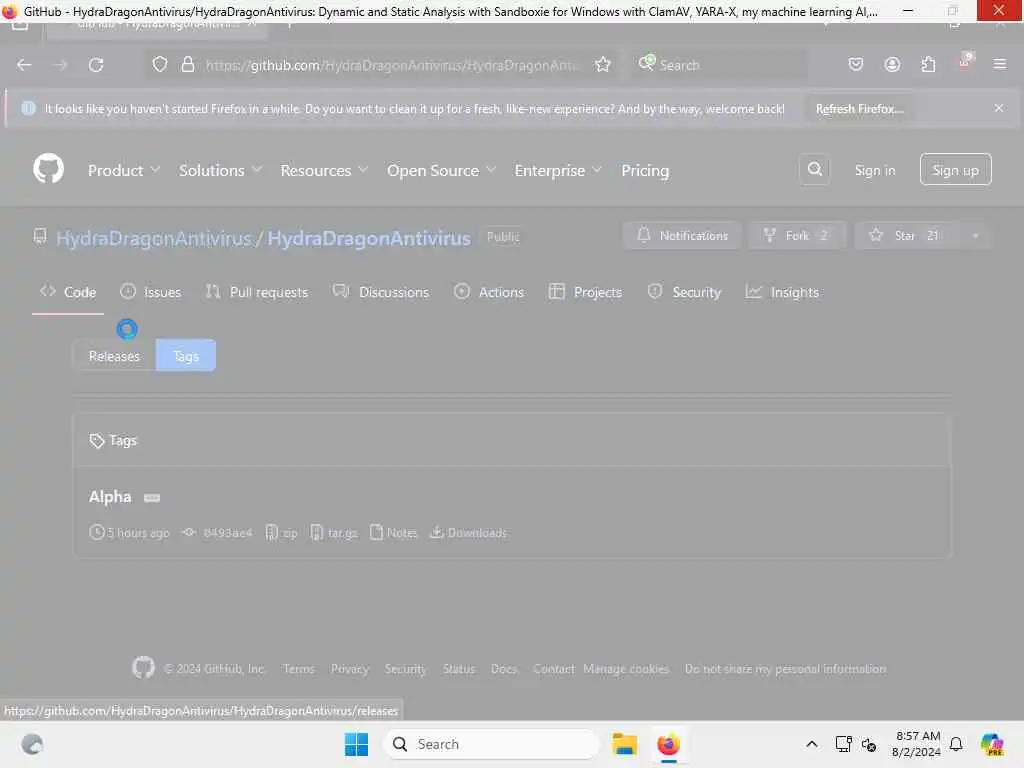
Task: Click taskbar Search box
Action: [x=490, y=744]
